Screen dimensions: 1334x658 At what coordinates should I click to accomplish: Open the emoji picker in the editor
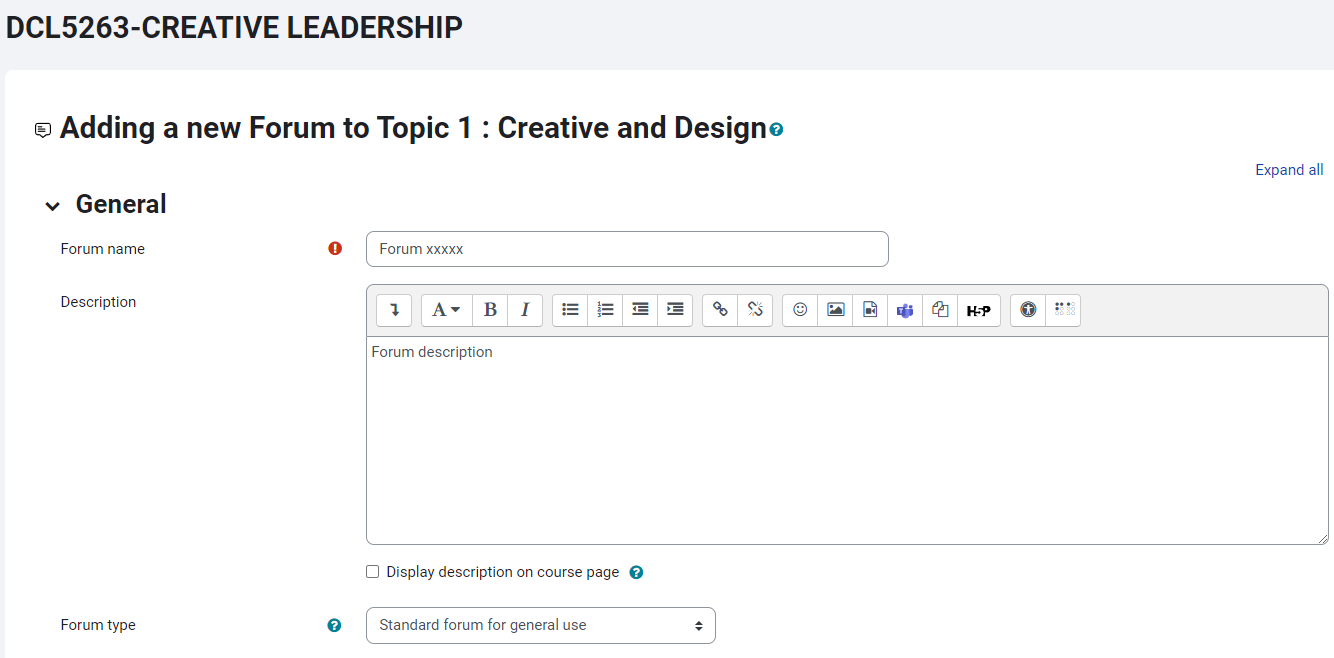click(800, 310)
